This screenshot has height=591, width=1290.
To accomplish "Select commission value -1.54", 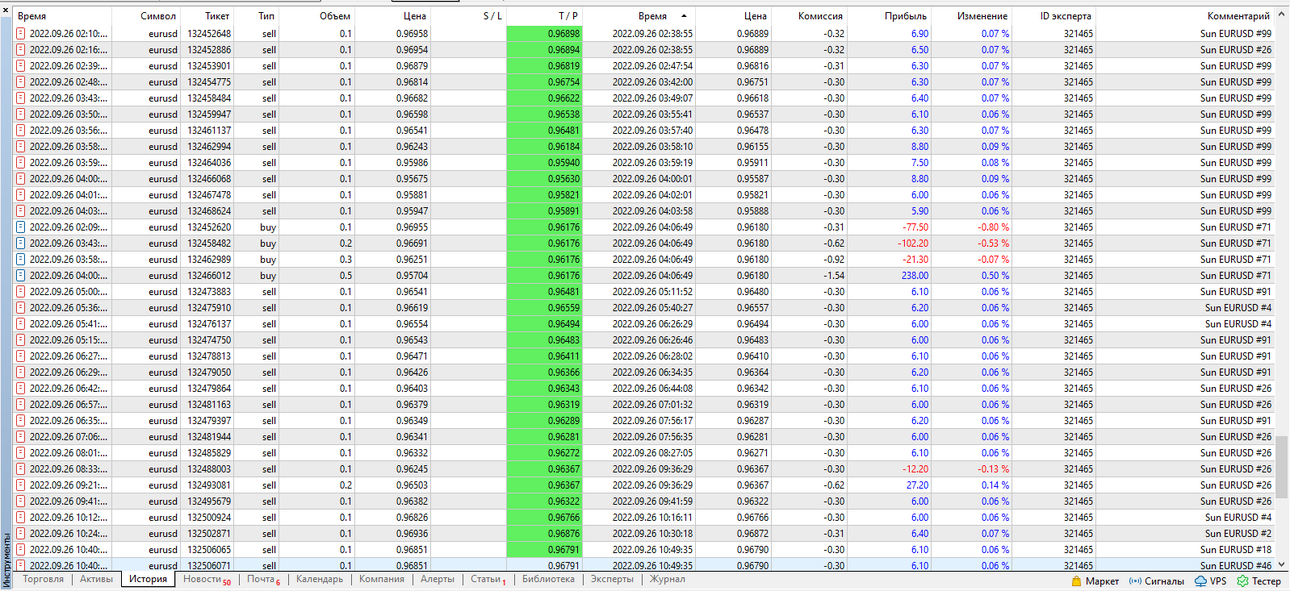I will [833, 276].
